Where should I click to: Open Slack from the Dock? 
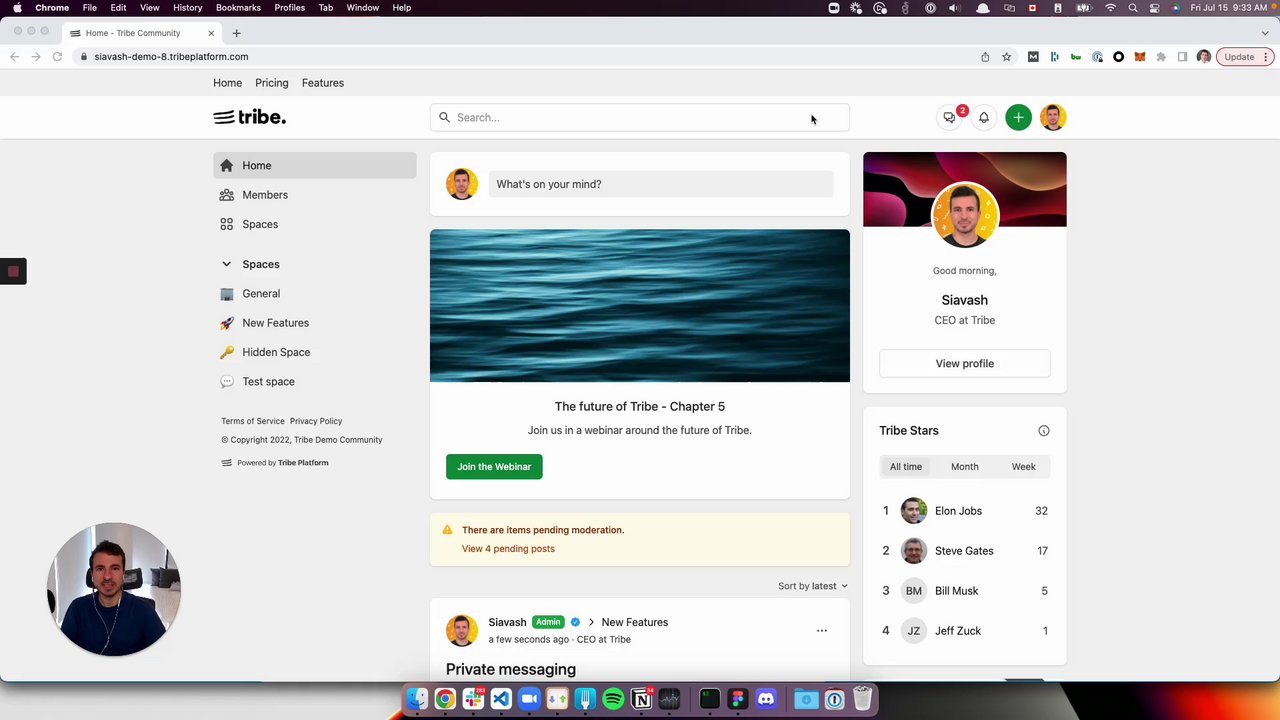click(x=473, y=699)
